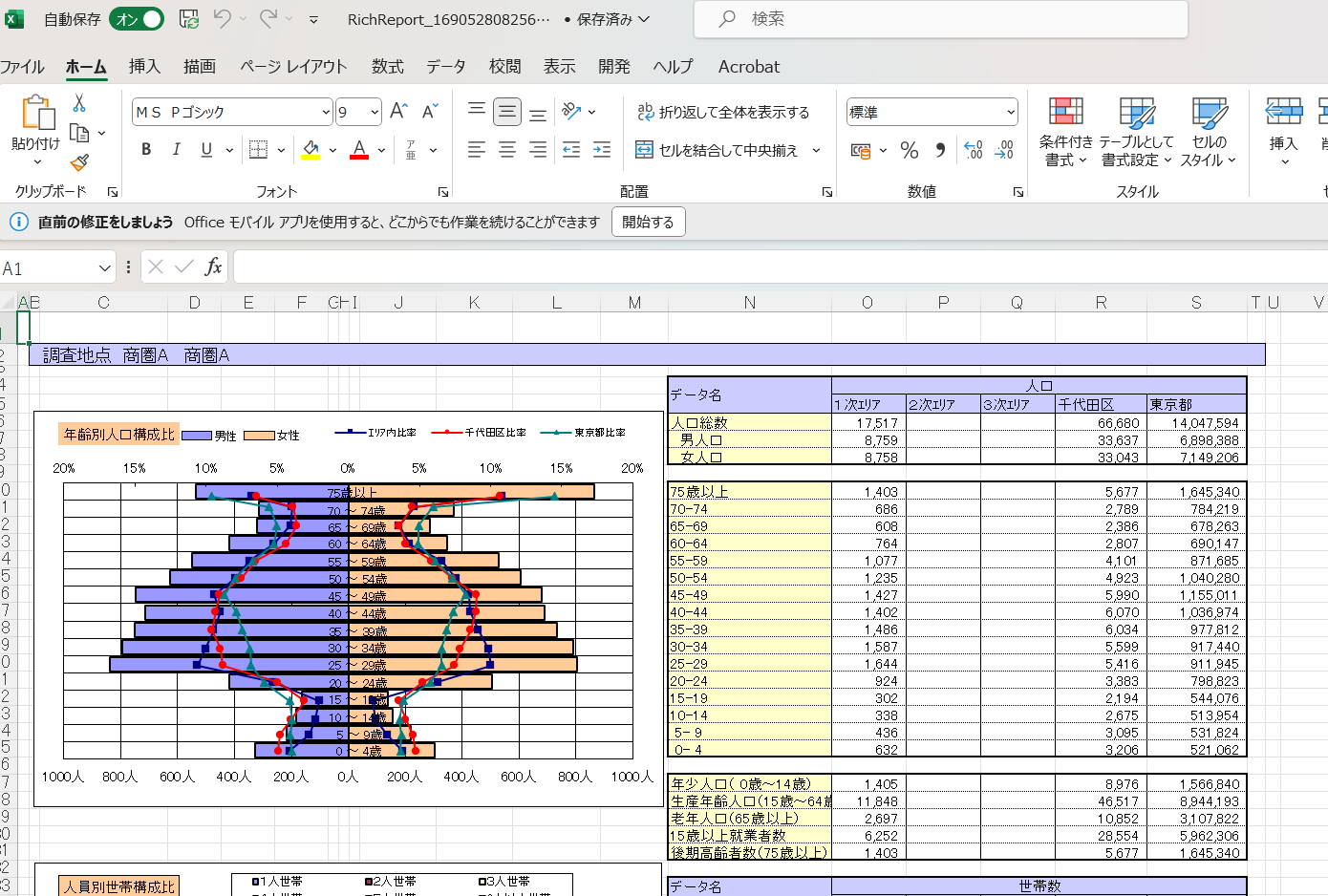Click 折り返して全体を表示する wrap text
This screenshot has width=1328, height=896.
(x=724, y=112)
